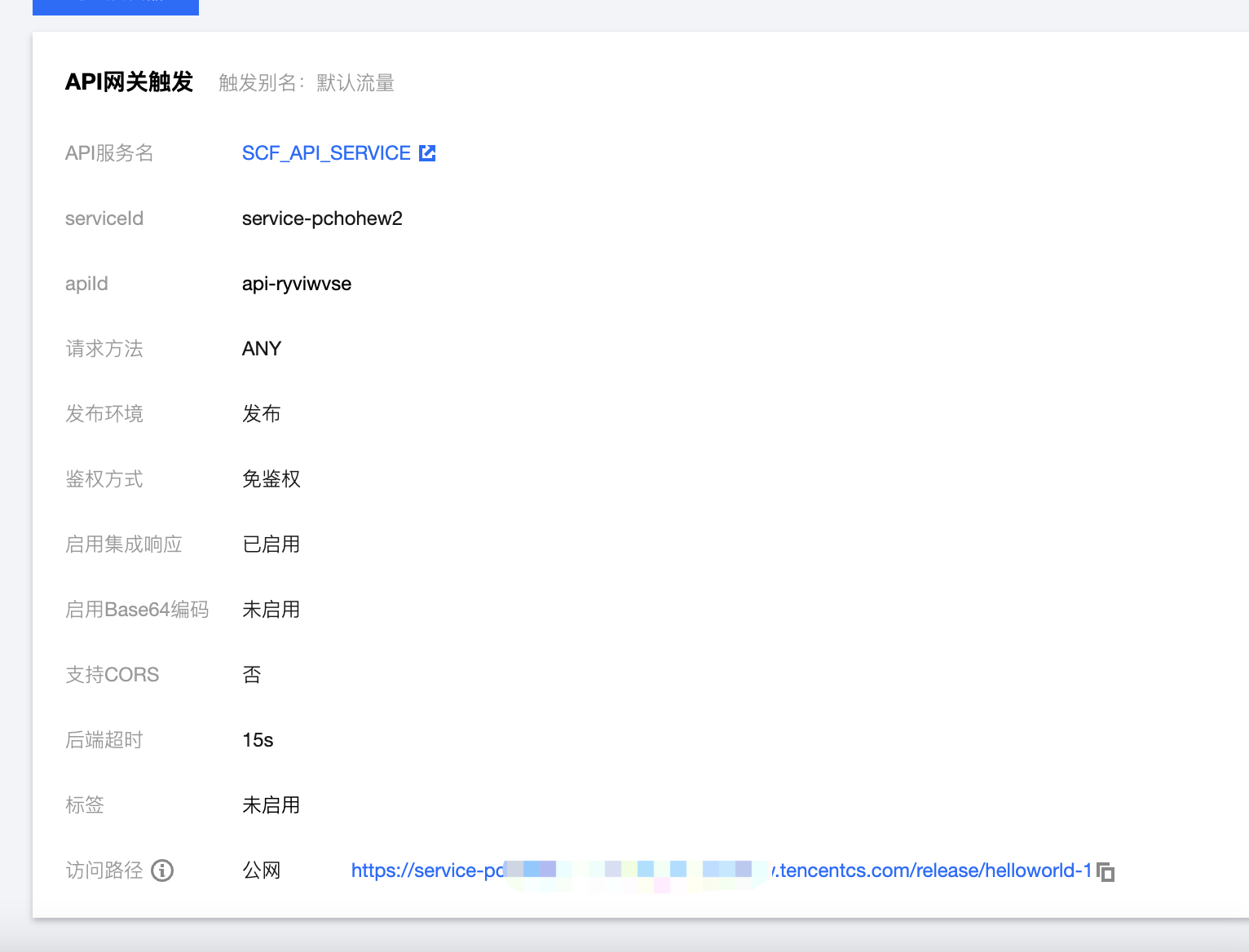Click the 免鉴权 authentication value
Viewport: 1249px width, 952px height.
tap(271, 479)
